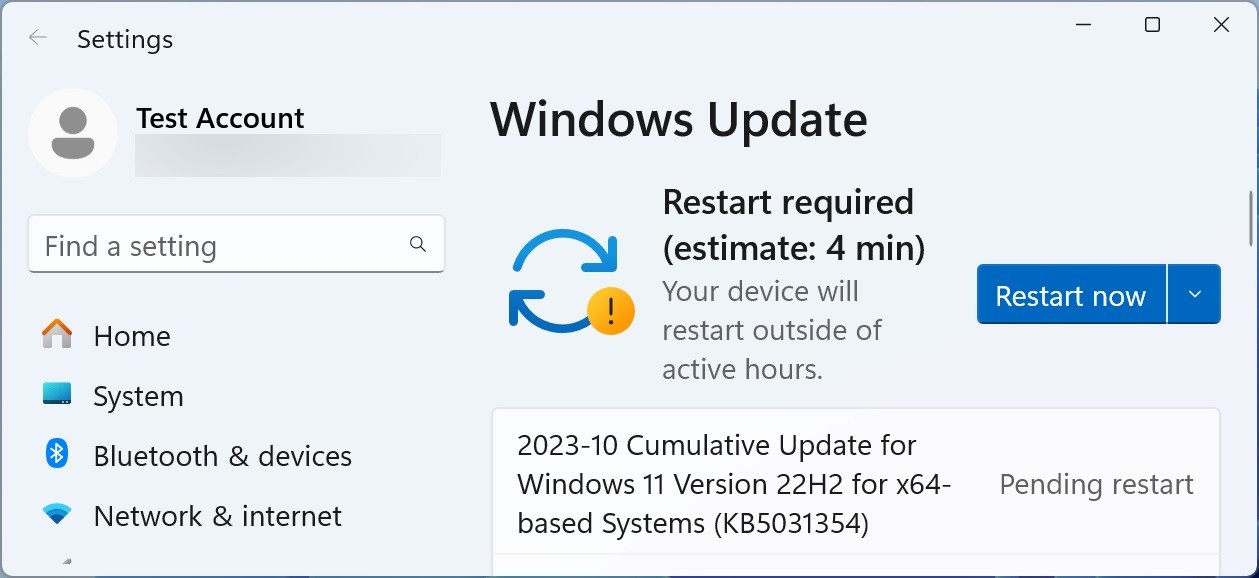Viewport: 1259px width, 578px height.
Task: Click the Test Account profile avatar
Action: pyautogui.click(x=73, y=132)
